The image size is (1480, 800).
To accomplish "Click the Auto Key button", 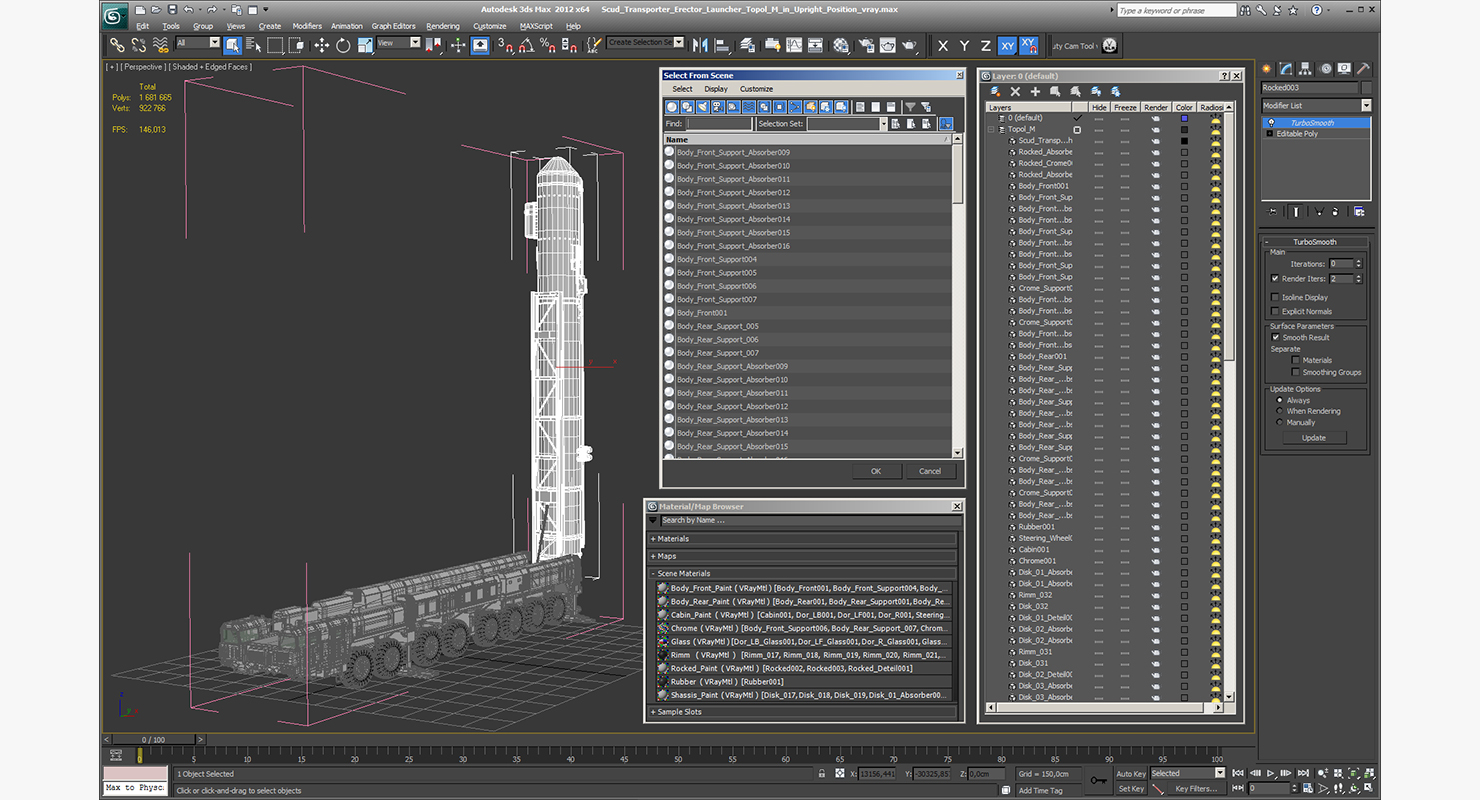I will click(1130, 773).
